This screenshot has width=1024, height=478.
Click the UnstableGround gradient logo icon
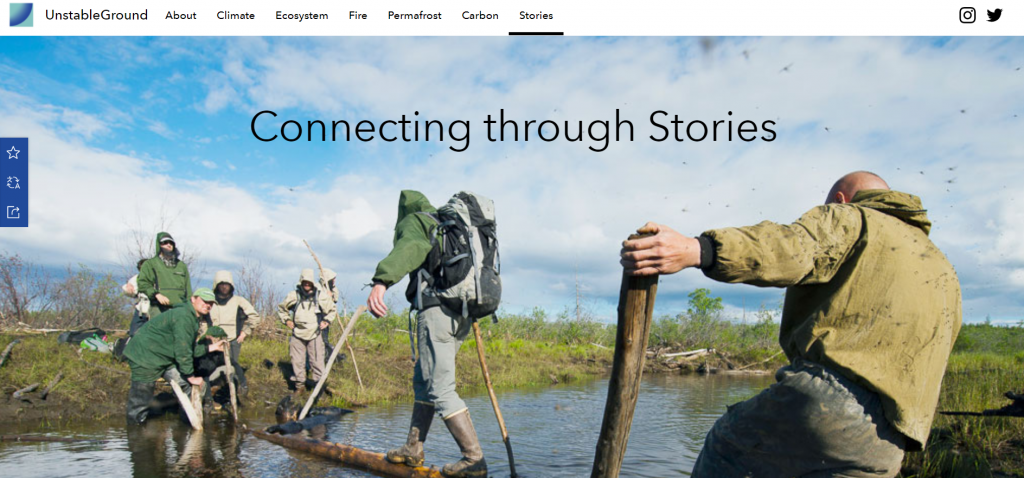21,15
